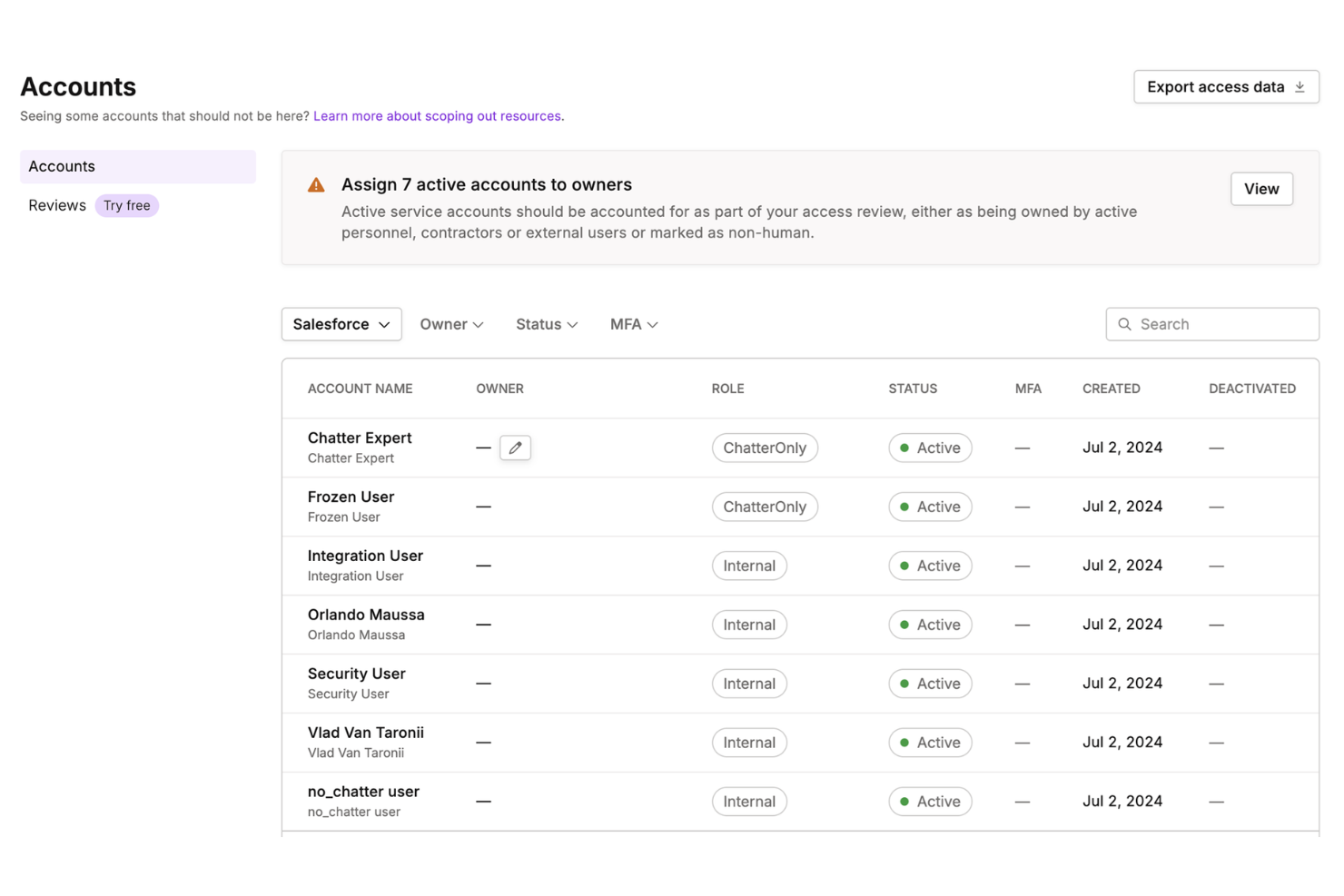Select the Accounts section in the sidebar
The width and height of the screenshot is (1344, 896).
[61, 166]
